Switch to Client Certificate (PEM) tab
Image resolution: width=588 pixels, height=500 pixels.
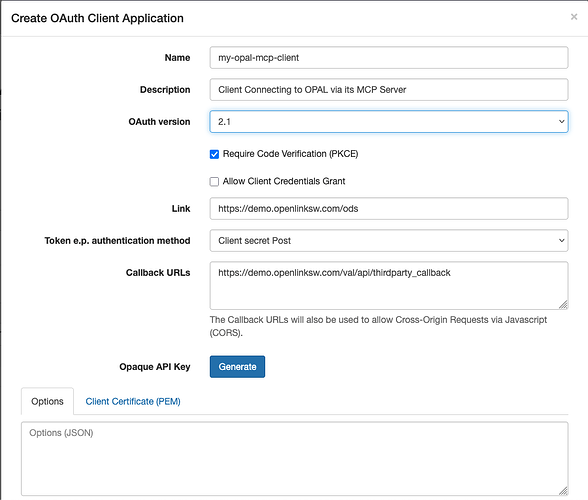tap(133, 401)
